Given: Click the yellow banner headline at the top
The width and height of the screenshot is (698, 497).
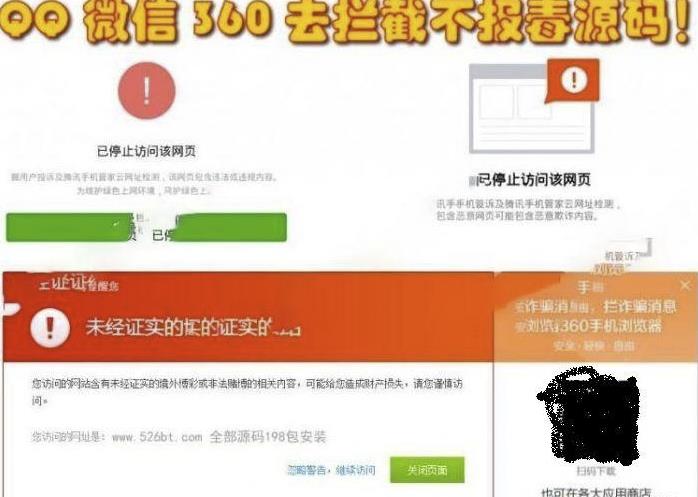Looking at the screenshot, I should 349,21.
